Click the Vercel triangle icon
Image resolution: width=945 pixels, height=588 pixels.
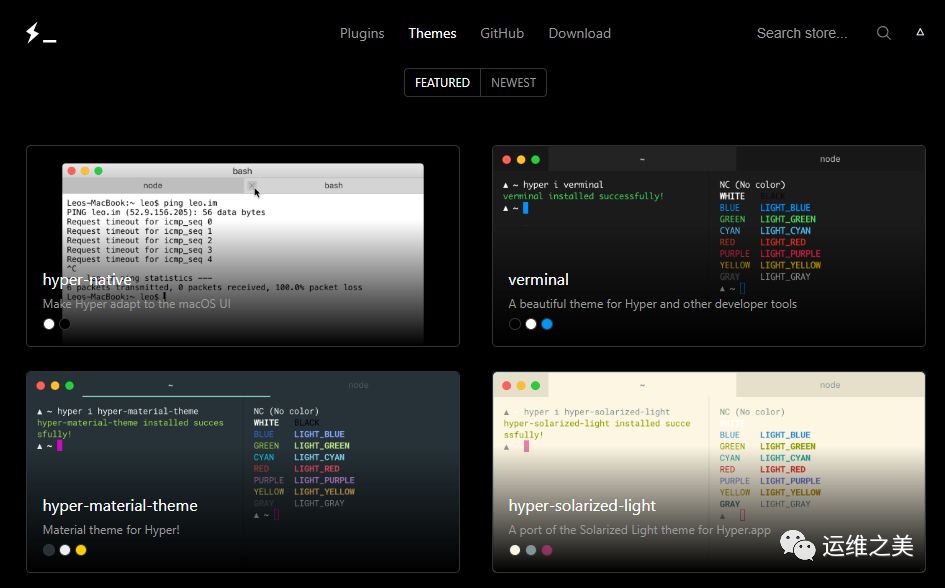pos(920,32)
